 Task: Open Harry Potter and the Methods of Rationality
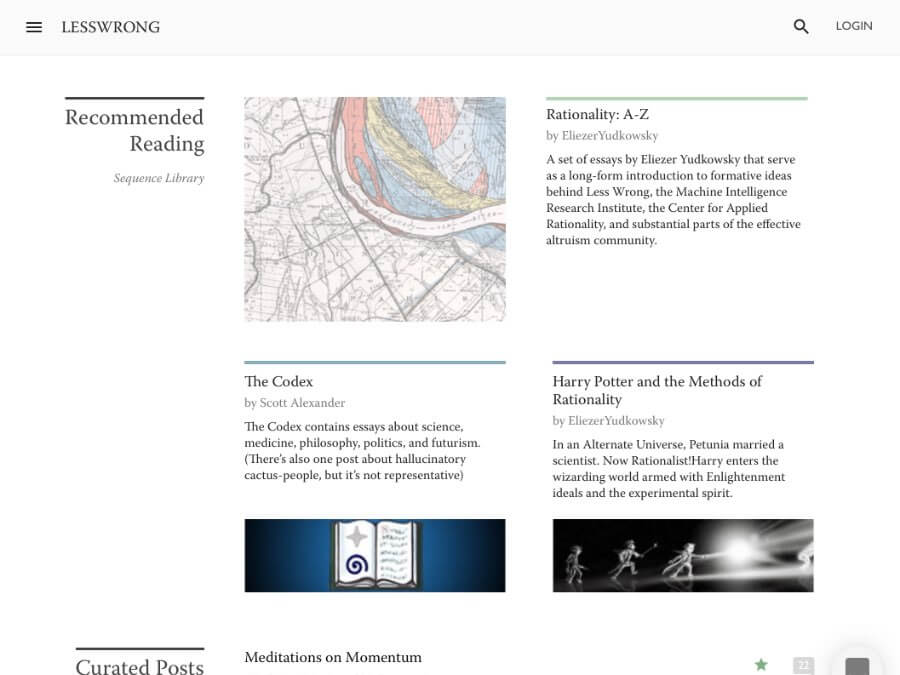coord(657,390)
